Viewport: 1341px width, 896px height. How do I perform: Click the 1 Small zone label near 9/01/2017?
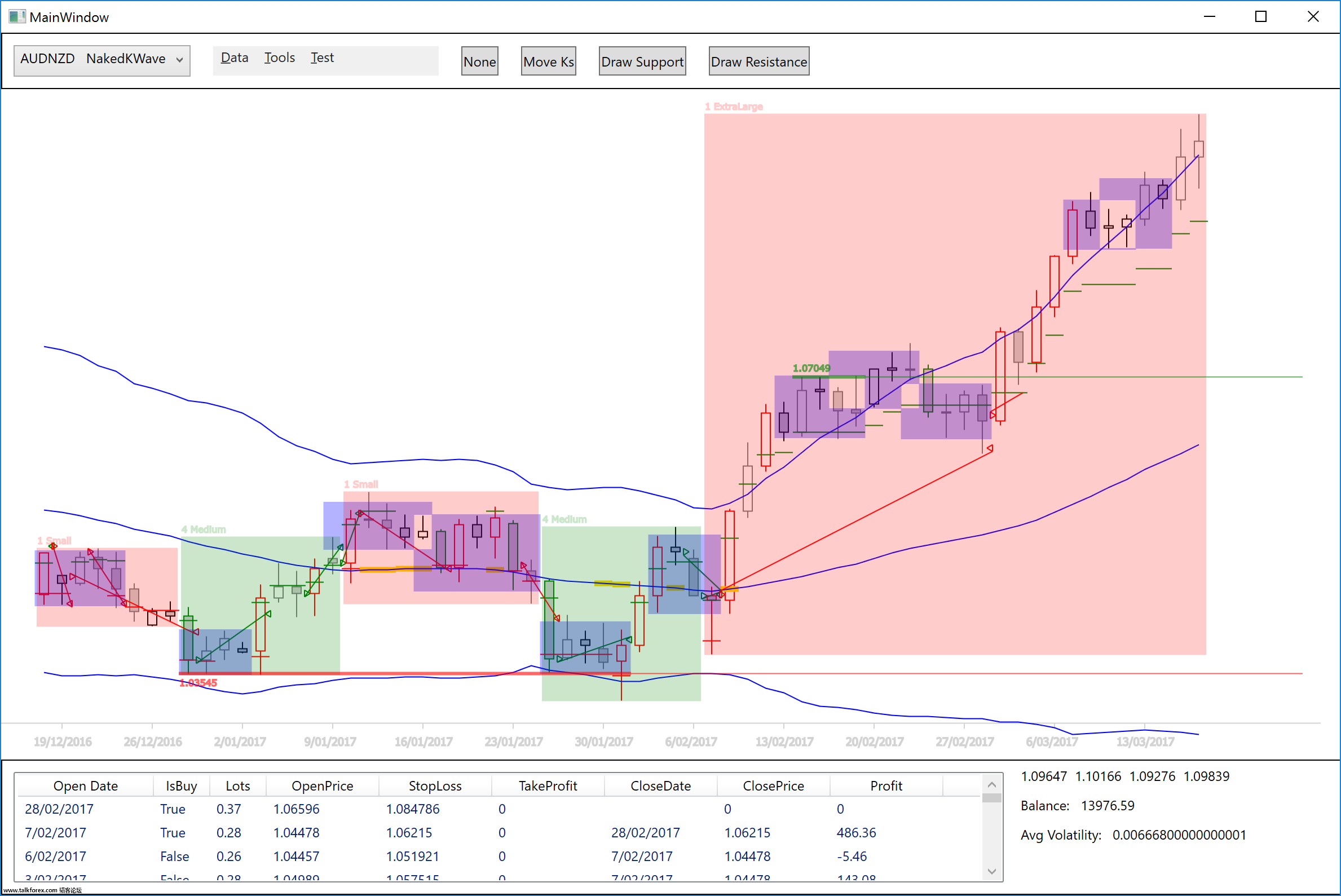point(360,484)
